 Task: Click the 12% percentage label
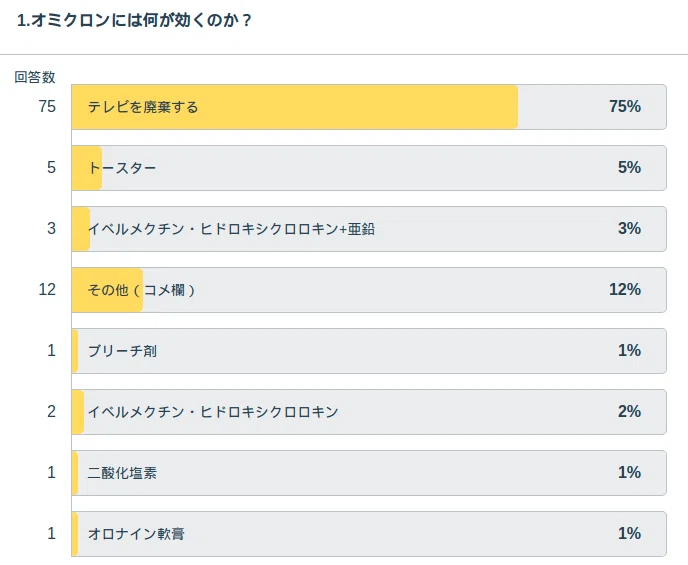[x=625, y=289]
